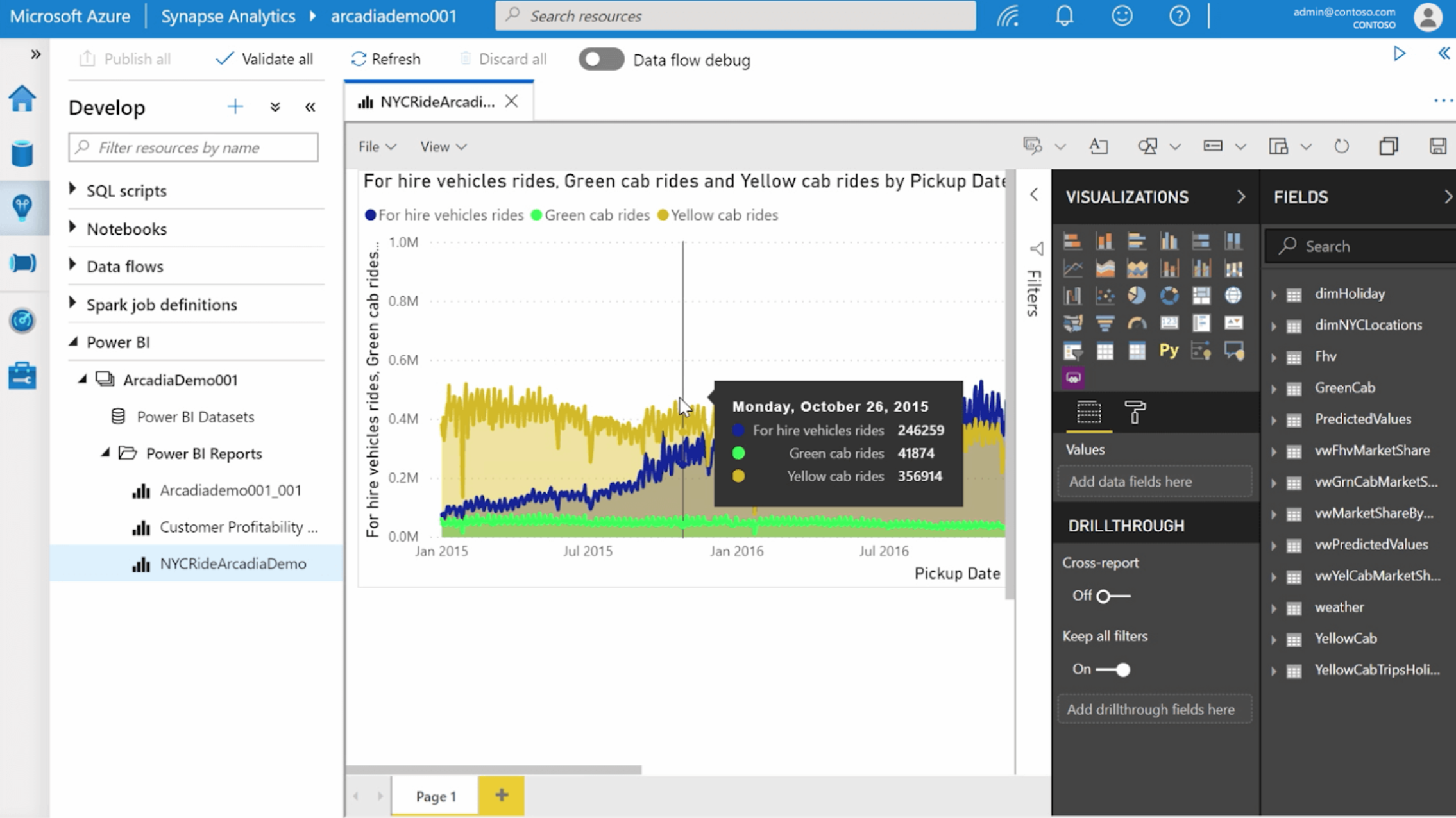Image resolution: width=1456 pixels, height=818 pixels.
Task: Collapse the Power BI Reports folder
Action: [x=106, y=453]
